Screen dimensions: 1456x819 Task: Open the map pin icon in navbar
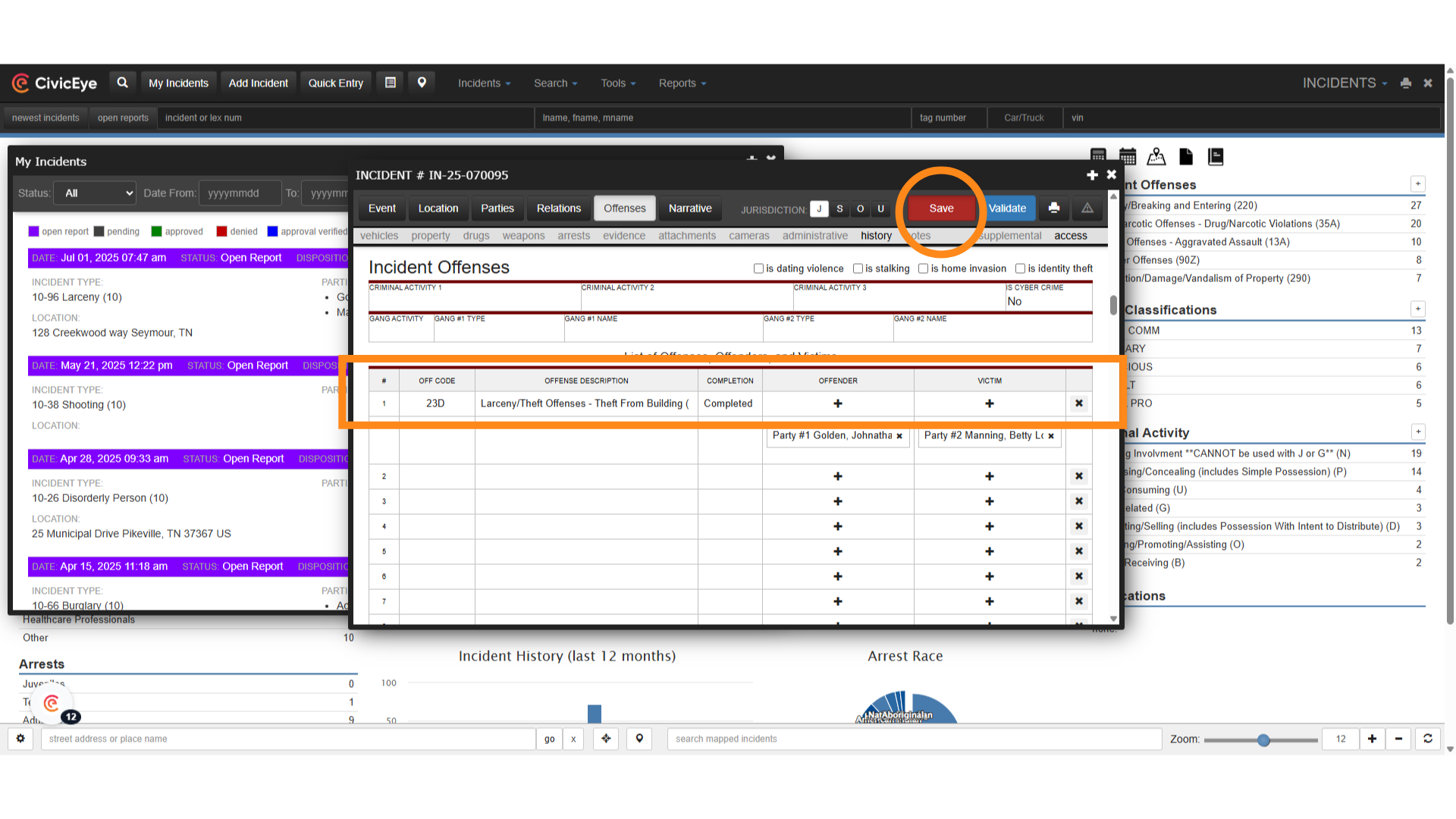coord(422,83)
